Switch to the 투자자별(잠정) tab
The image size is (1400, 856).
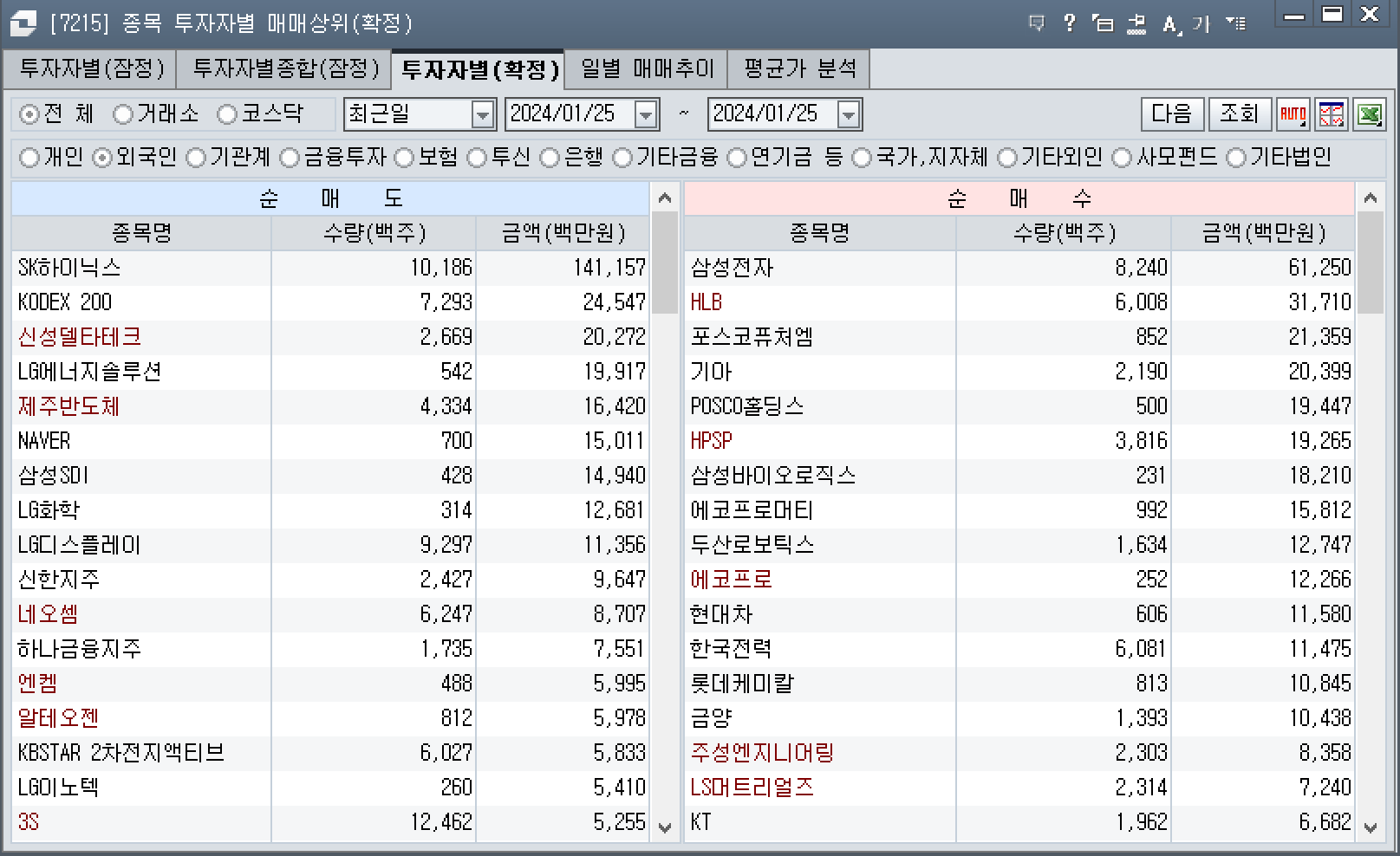pyautogui.click(x=91, y=69)
